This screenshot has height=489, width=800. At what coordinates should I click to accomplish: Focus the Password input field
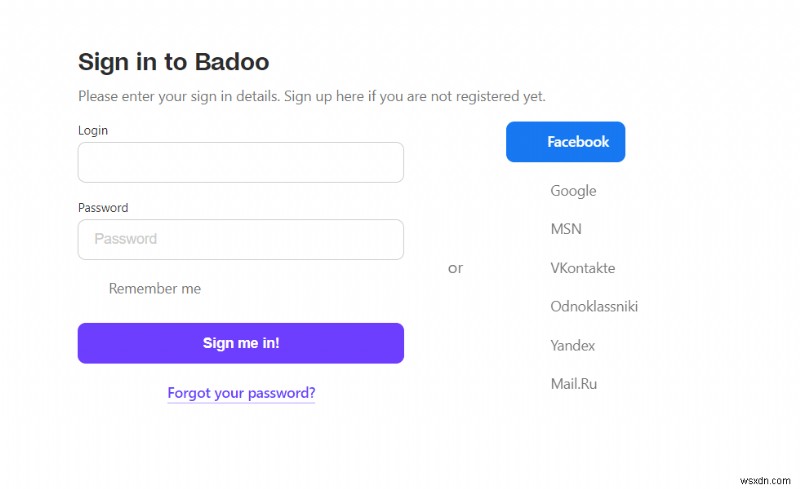tap(240, 239)
